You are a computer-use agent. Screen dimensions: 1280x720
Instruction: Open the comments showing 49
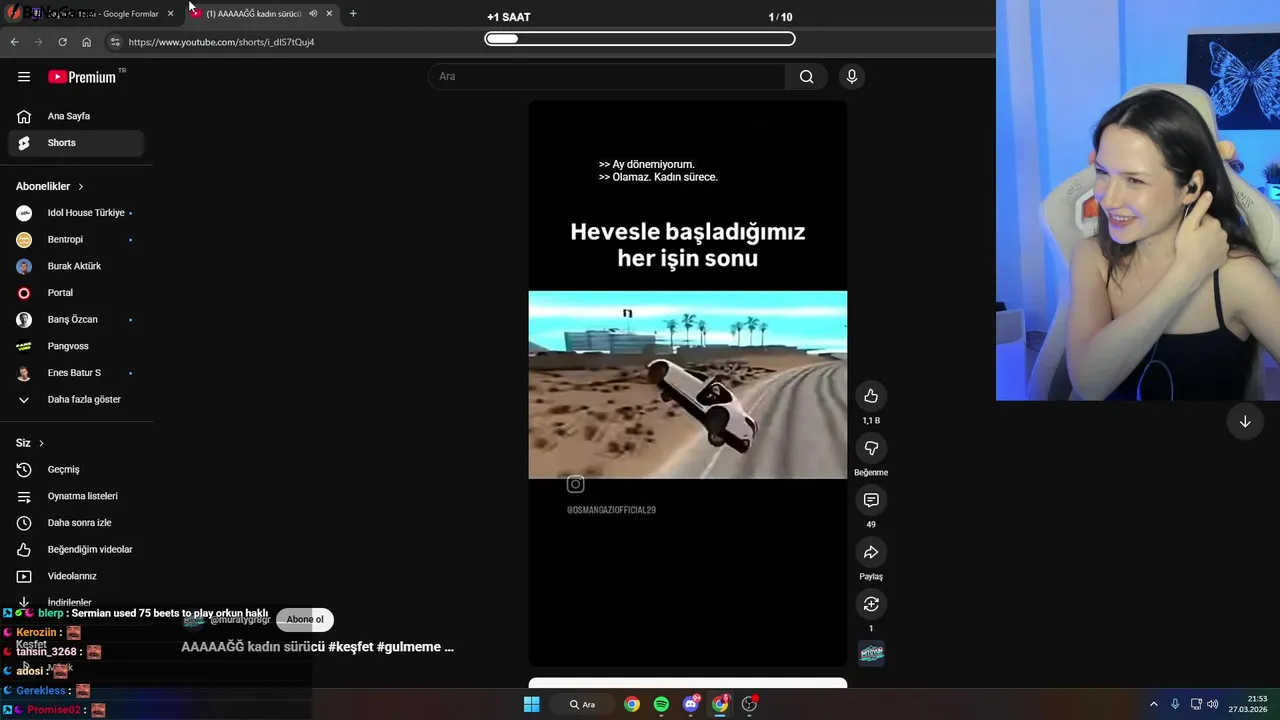pos(871,500)
